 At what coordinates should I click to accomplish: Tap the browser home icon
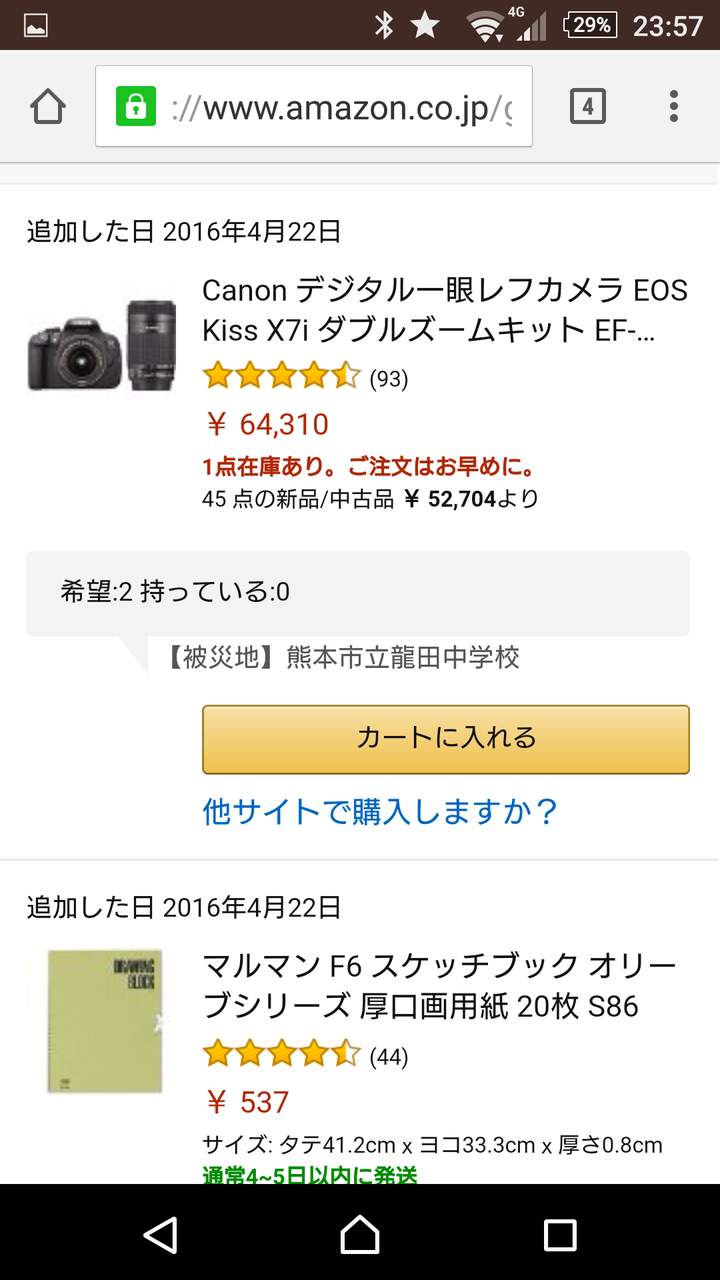point(48,106)
